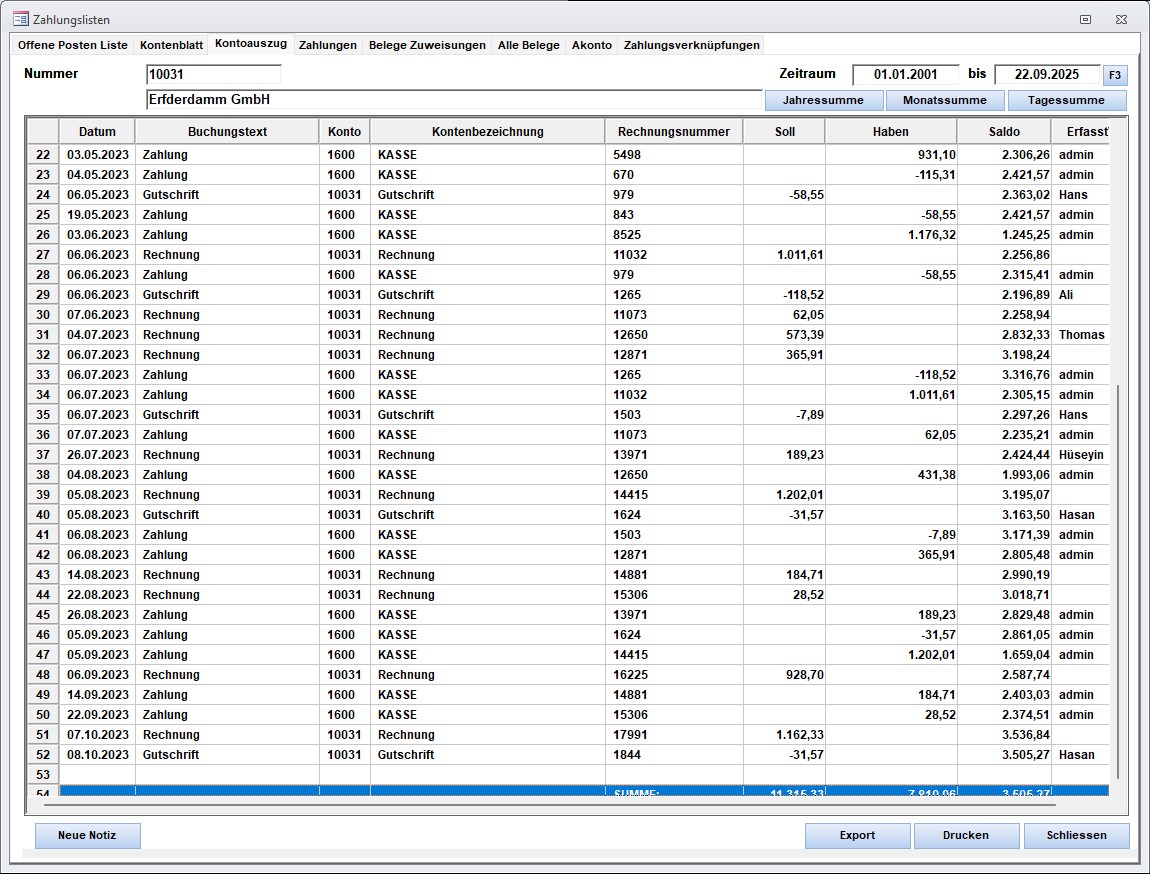Select the Zahlungen tab
The width and height of the screenshot is (1150, 874).
[x=327, y=45]
